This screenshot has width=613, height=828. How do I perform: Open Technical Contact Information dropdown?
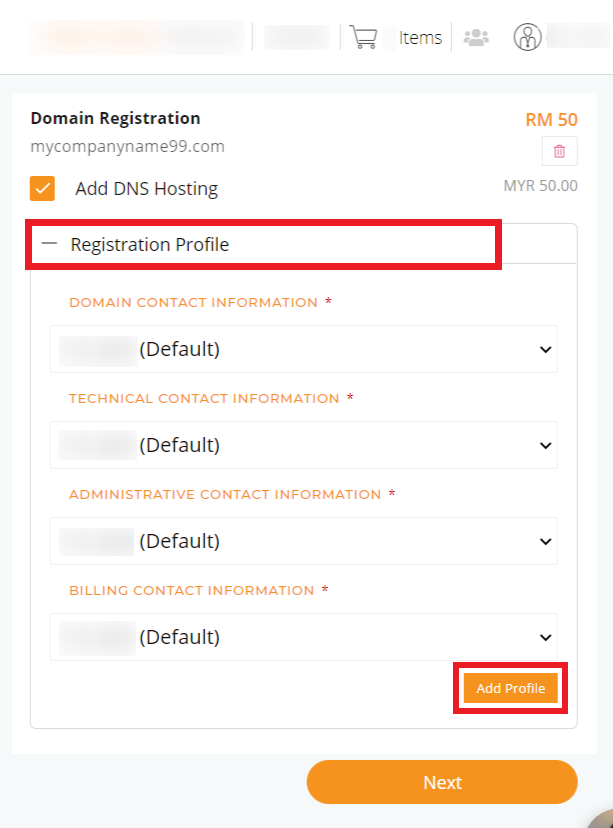(304, 445)
